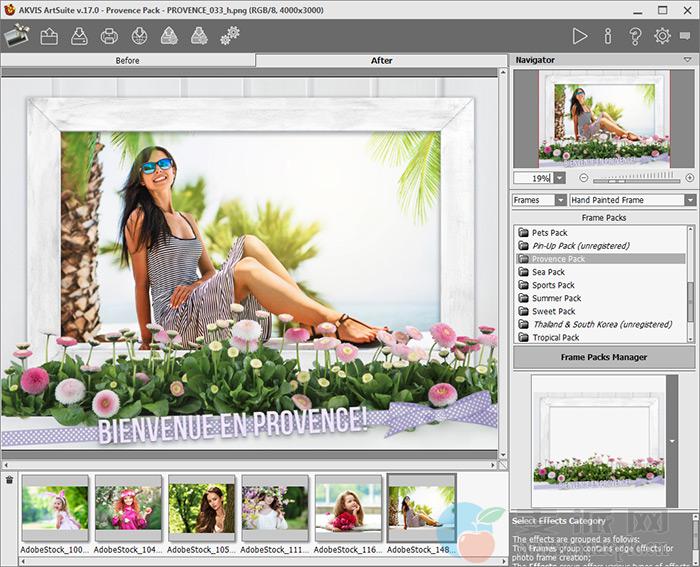Open the zoom percentage dropdown
Image resolution: width=700 pixels, height=567 pixels.
[x=559, y=178]
